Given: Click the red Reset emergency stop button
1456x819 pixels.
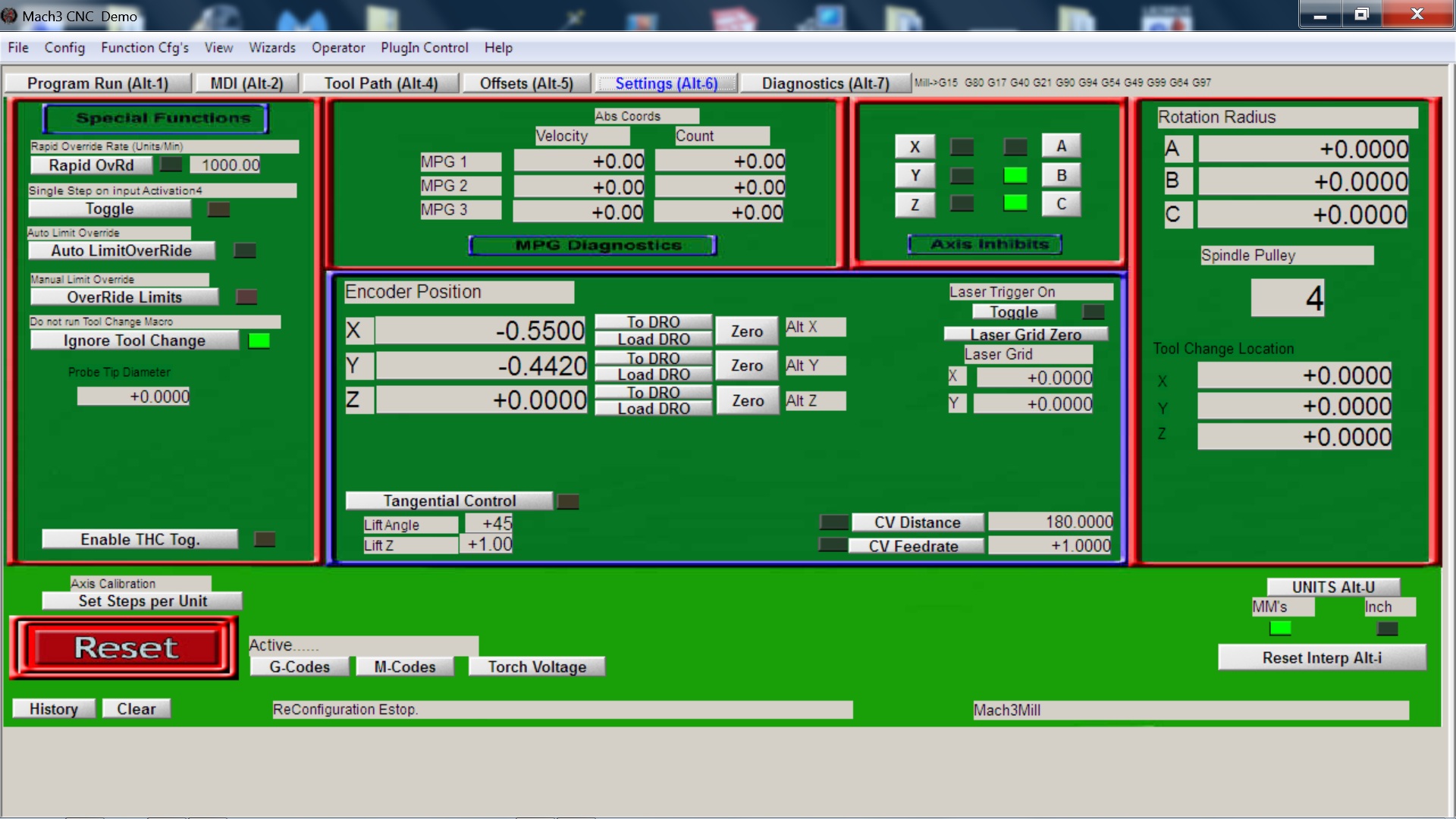Looking at the screenshot, I should click(125, 648).
